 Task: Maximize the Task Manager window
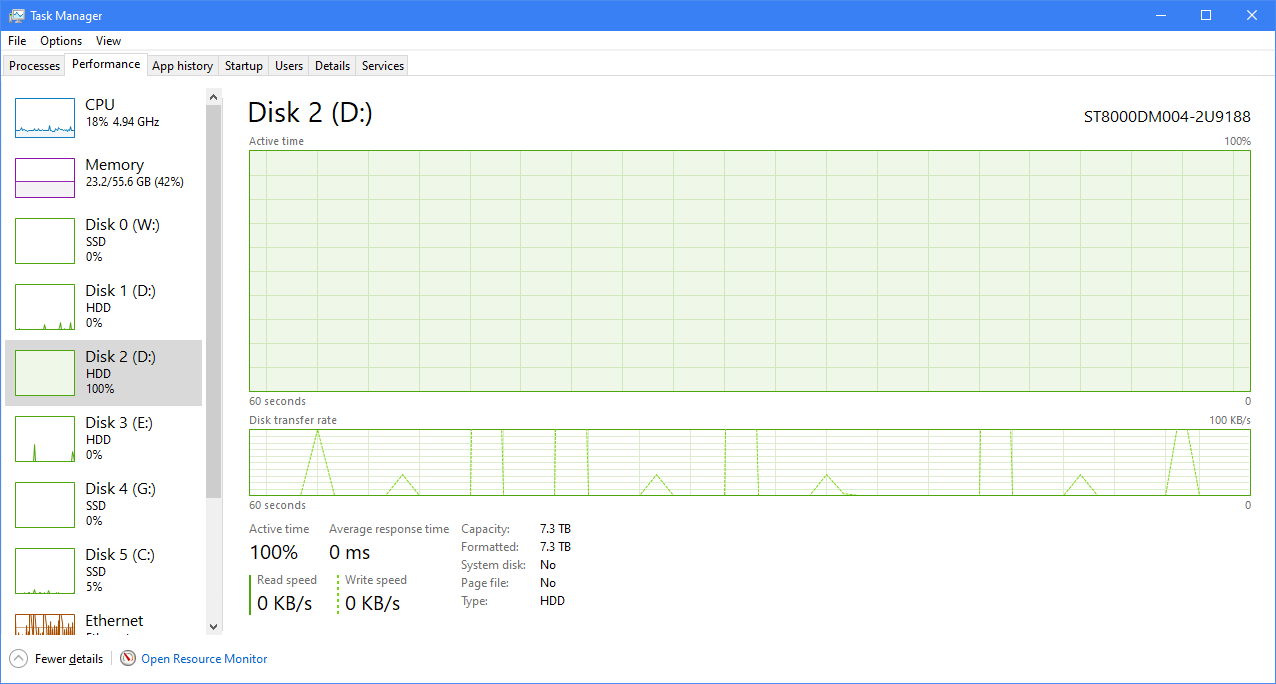pyautogui.click(x=1206, y=15)
